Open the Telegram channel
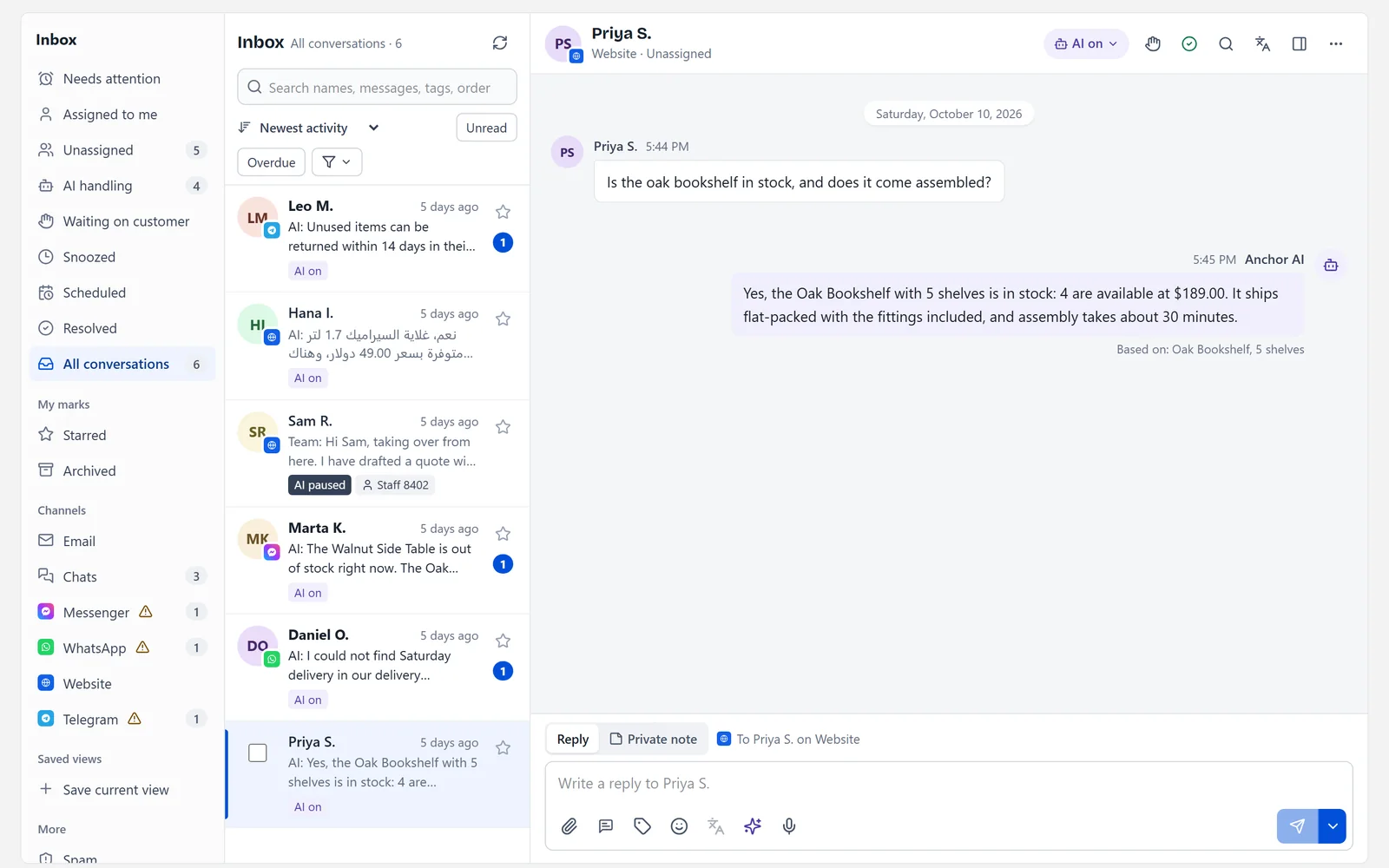The height and width of the screenshot is (868, 1389). click(122, 719)
